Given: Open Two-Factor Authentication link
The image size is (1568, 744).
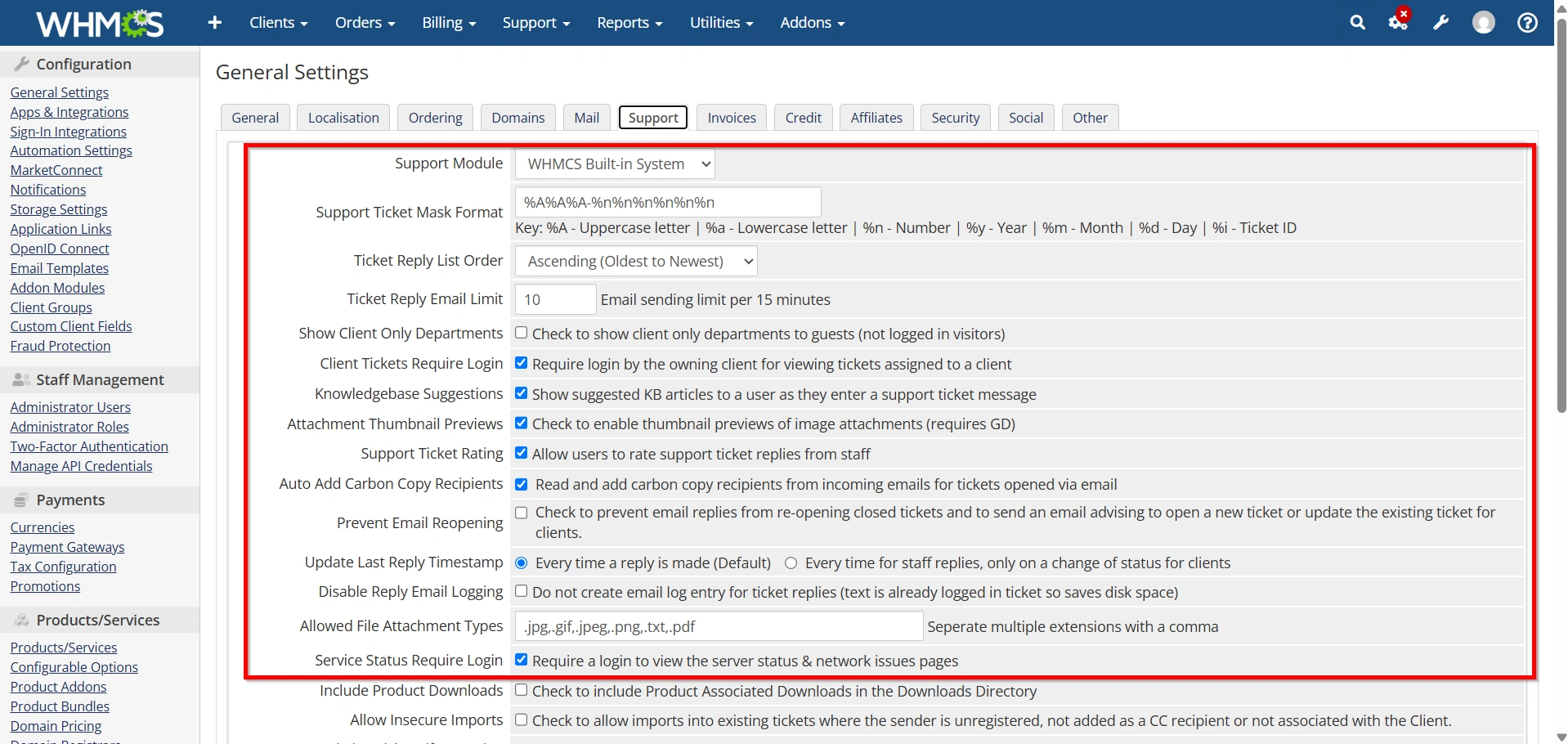Looking at the screenshot, I should tap(89, 446).
